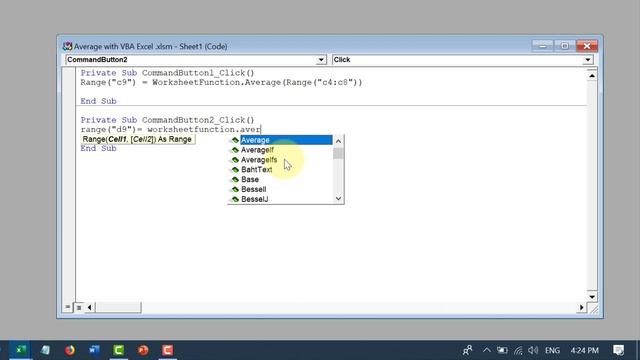
Task: Click the method icon beside BahtText
Action: pos(235,169)
